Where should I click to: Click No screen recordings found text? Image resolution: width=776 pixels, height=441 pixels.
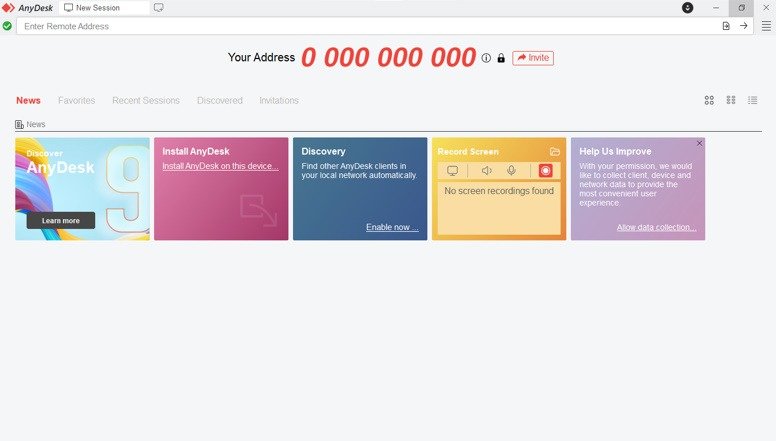pyautogui.click(x=499, y=191)
